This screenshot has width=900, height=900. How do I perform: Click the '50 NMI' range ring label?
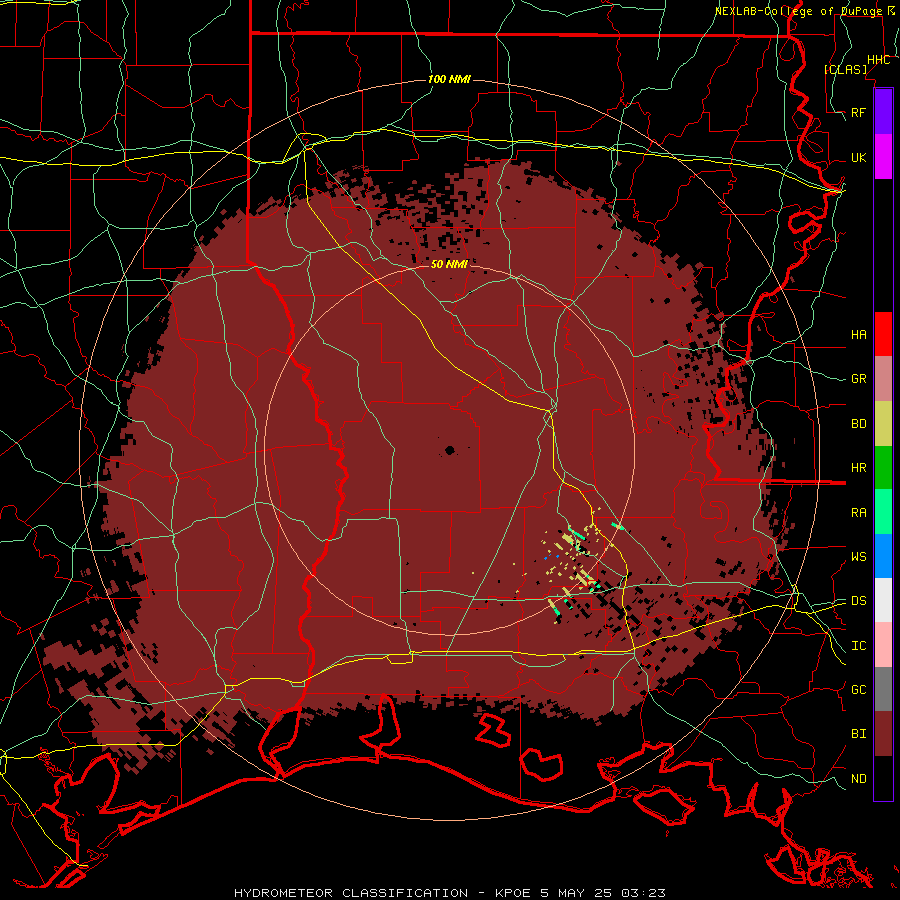tap(449, 264)
